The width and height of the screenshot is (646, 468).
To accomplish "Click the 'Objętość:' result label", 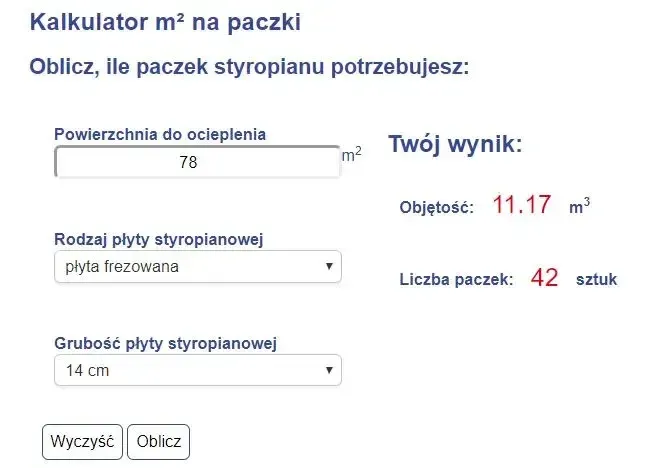I will pos(436,208).
